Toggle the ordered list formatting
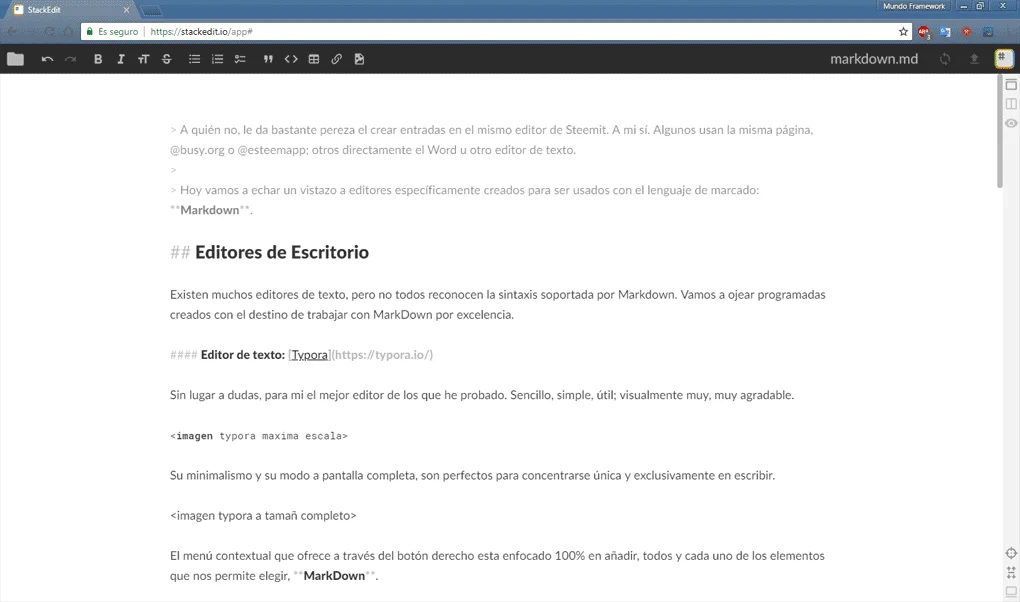The height and width of the screenshot is (602, 1020). 217,58
